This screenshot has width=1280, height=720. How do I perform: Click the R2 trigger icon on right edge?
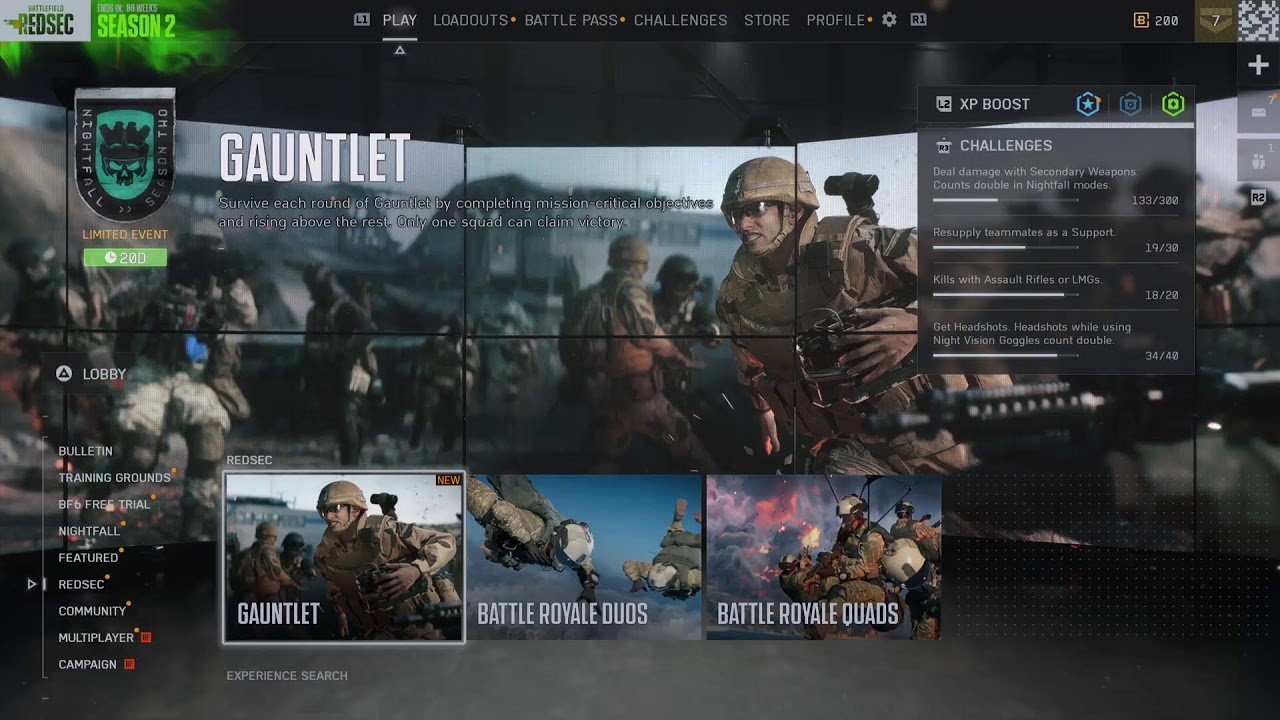pyautogui.click(x=1258, y=198)
